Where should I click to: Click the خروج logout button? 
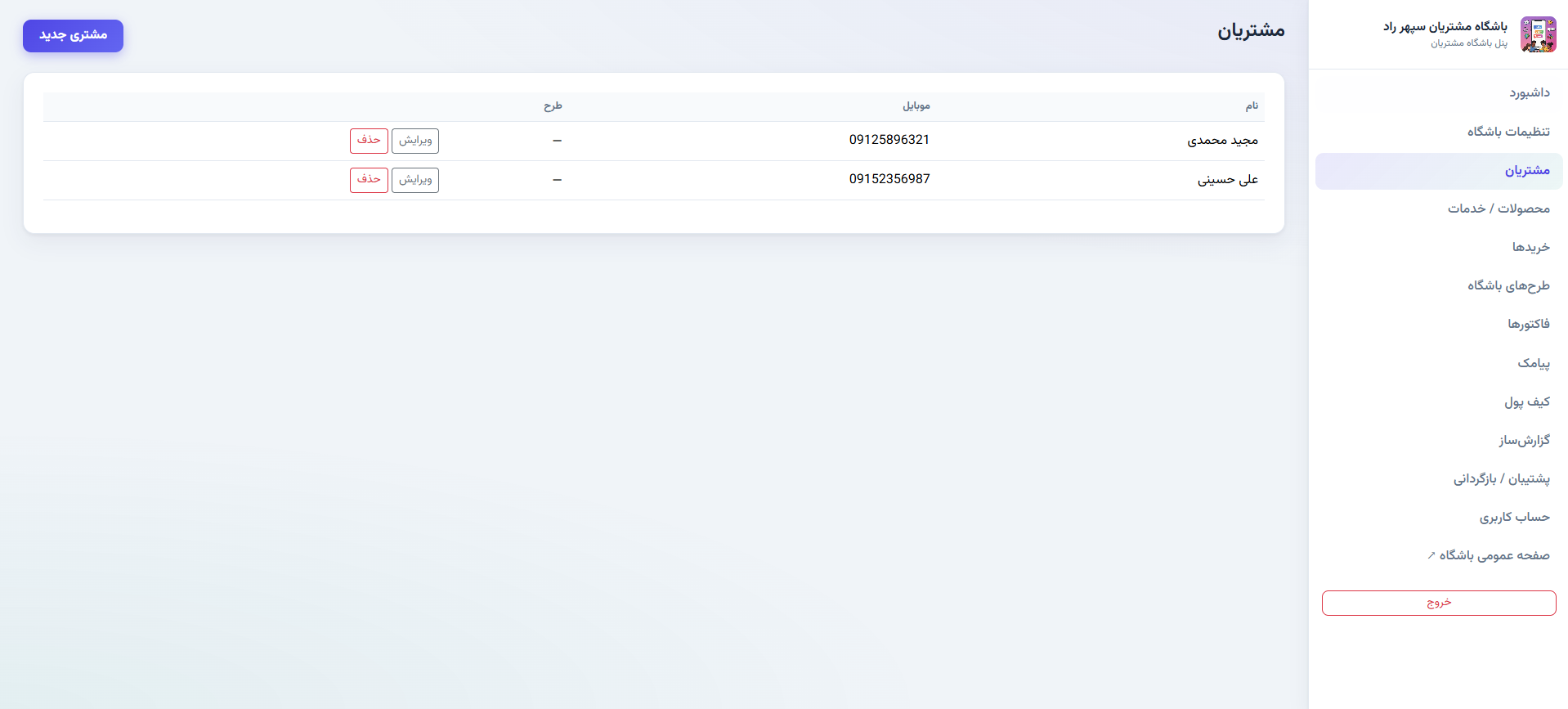coord(1439,603)
